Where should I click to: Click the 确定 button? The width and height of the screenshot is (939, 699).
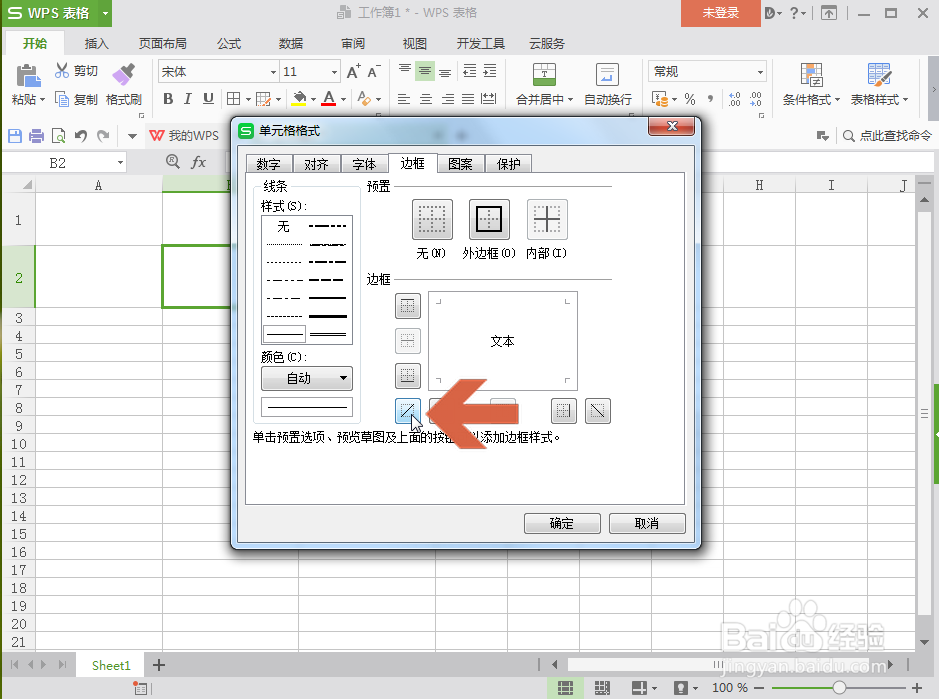pyautogui.click(x=562, y=524)
